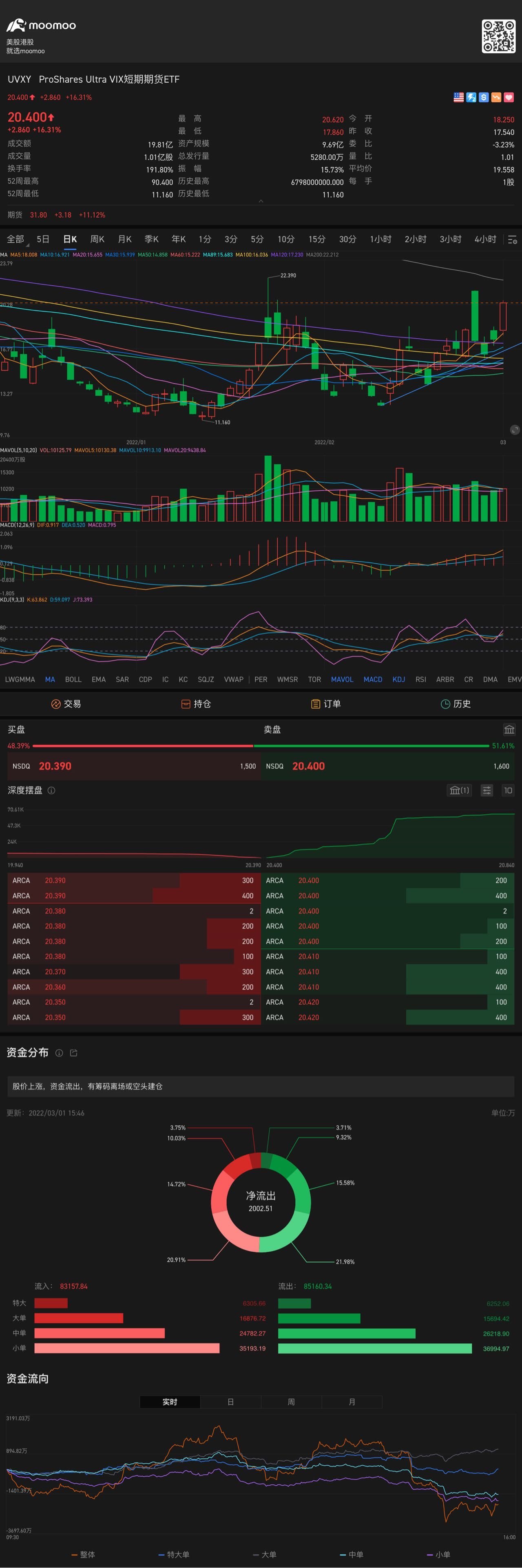Tap the info icon beside 深度摆盘

point(51,791)
